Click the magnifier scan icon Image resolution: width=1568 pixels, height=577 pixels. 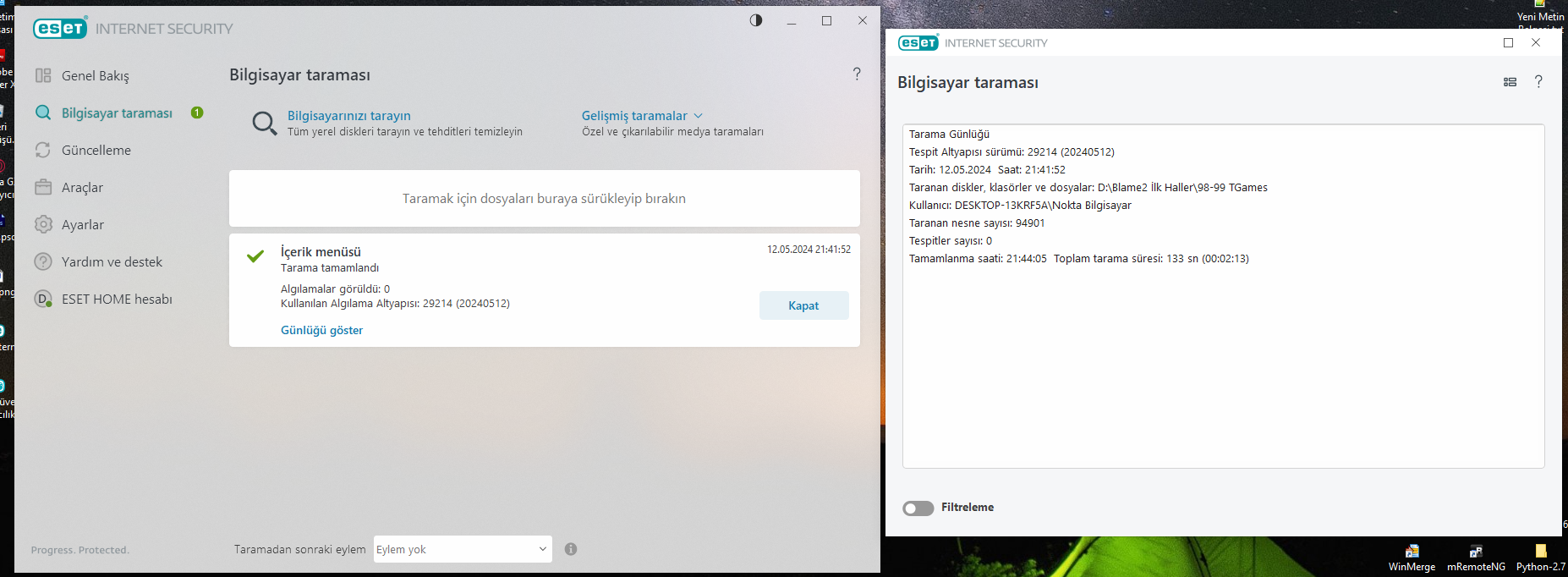[x=264, y=124]
